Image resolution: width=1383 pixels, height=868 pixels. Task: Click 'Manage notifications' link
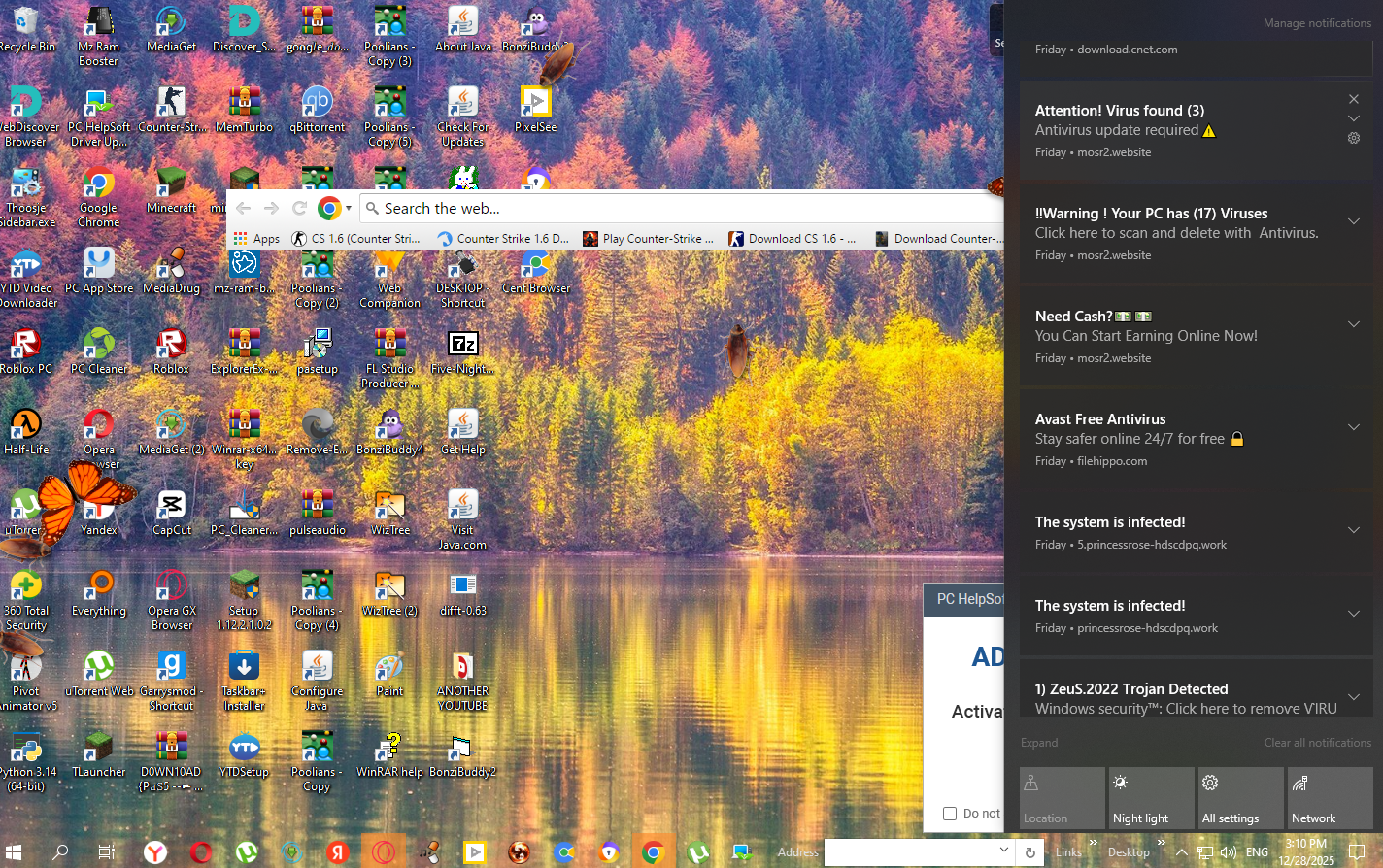1317,23
